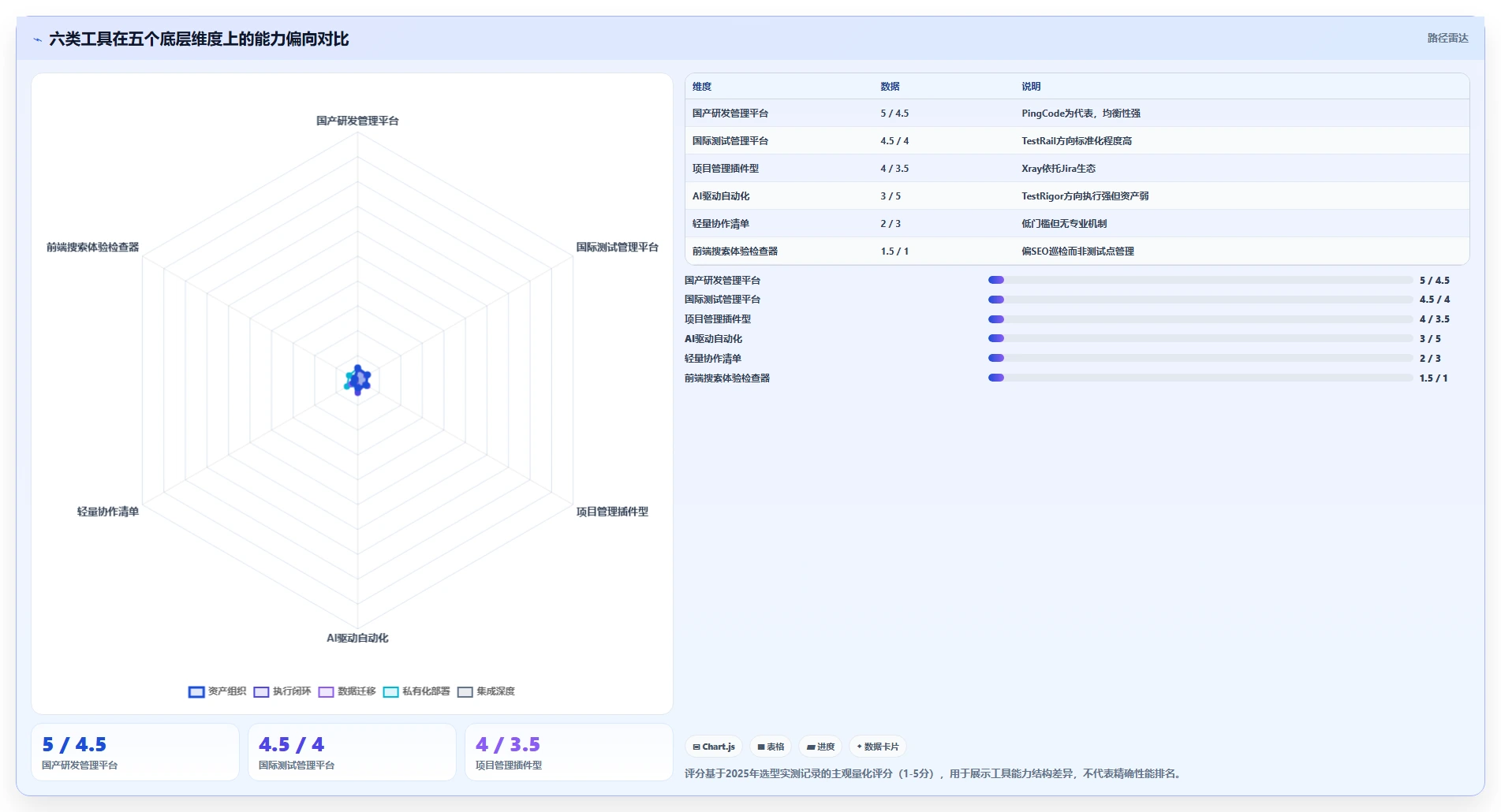Select 国产研发管理平台 cell in the table

point(730,114)
